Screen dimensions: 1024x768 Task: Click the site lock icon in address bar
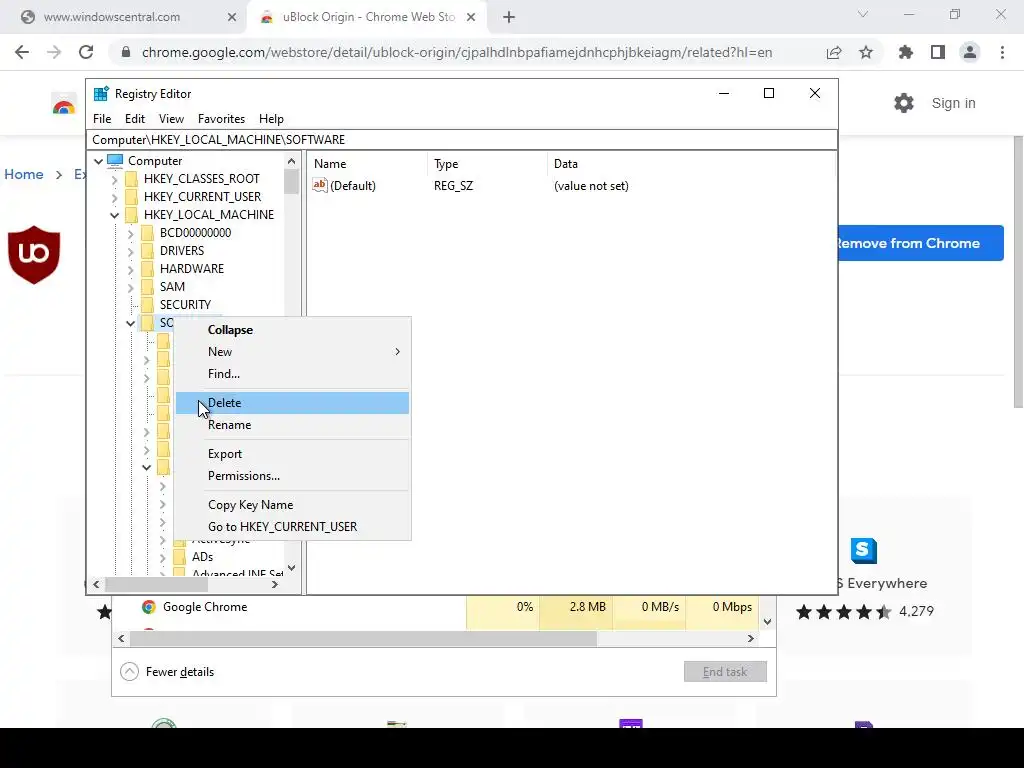[x=126, y=52]
